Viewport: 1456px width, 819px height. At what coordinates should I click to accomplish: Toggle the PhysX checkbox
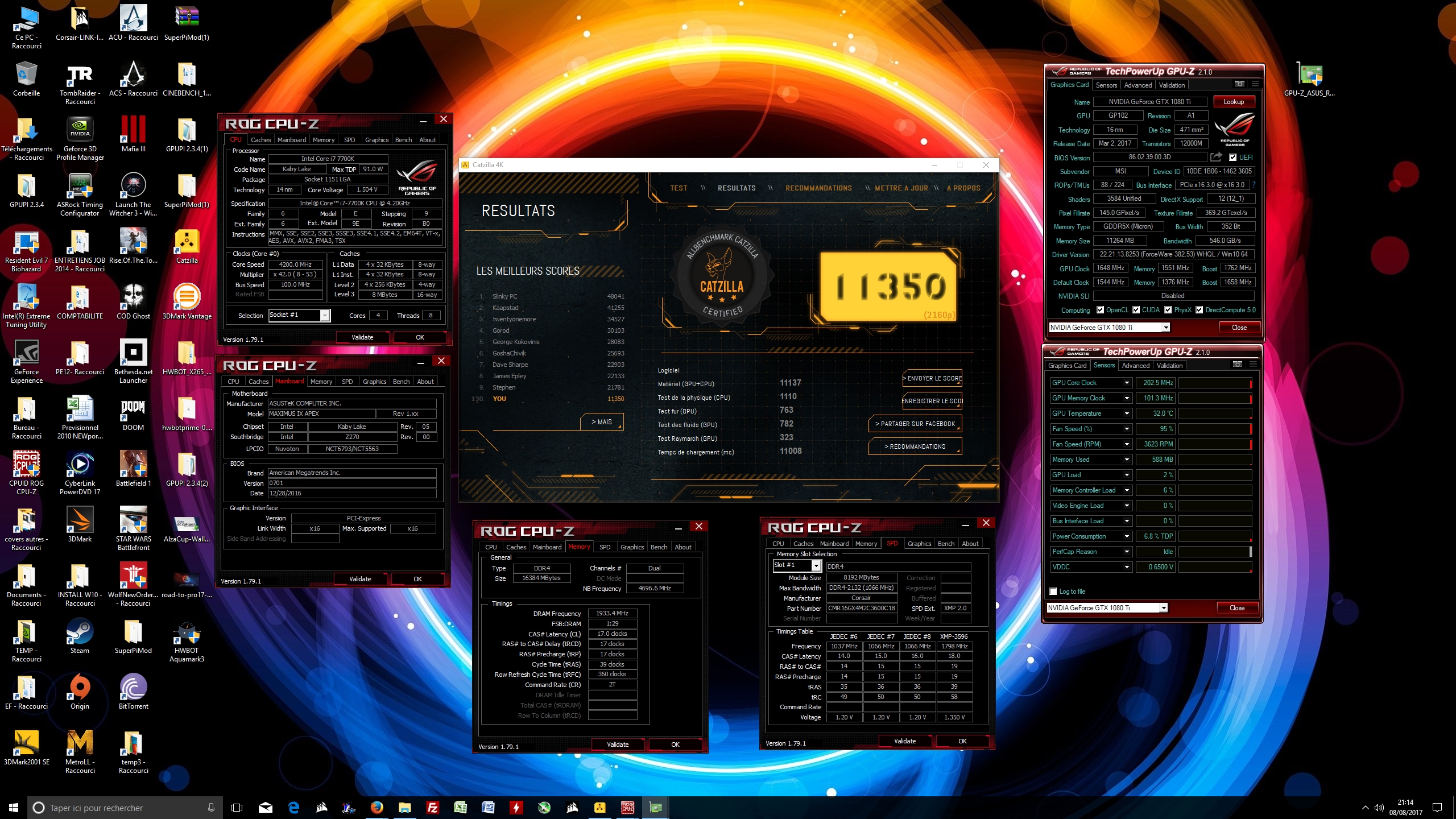pos(1168,310)
